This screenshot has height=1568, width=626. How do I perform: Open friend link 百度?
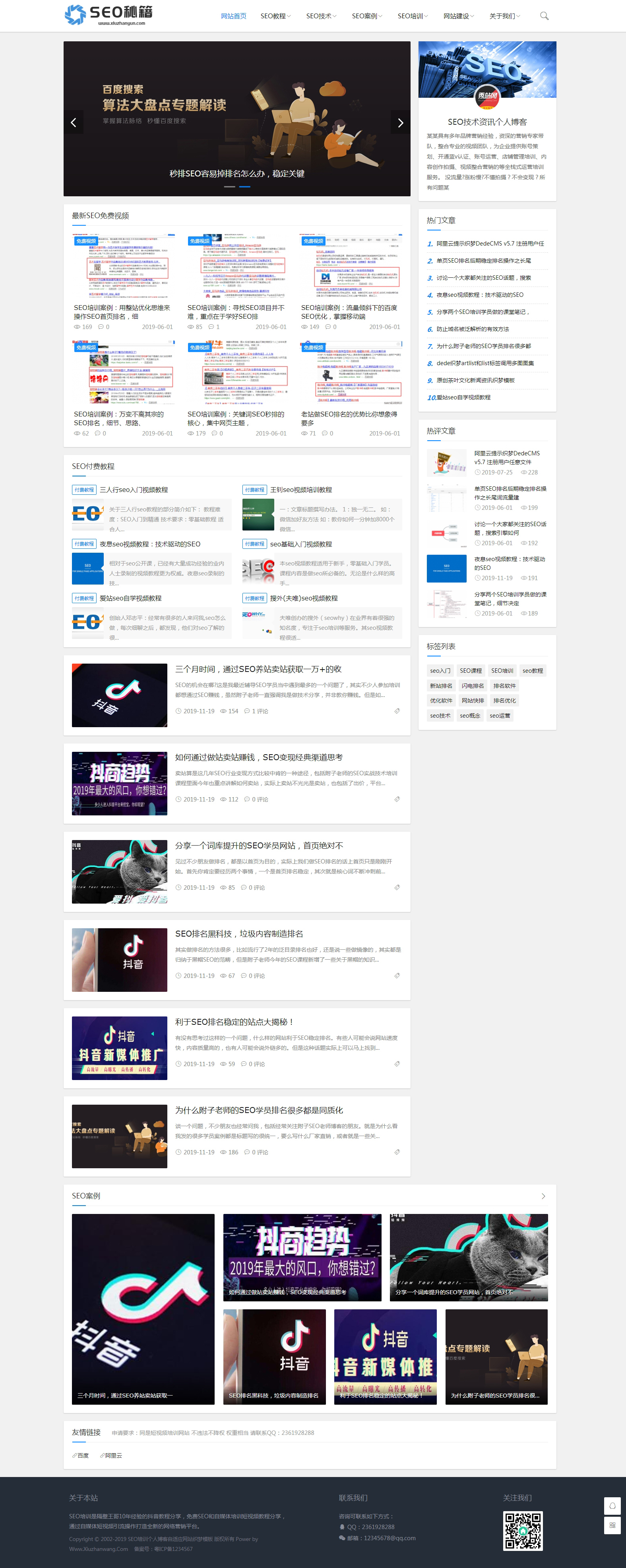pos(80,1456)
